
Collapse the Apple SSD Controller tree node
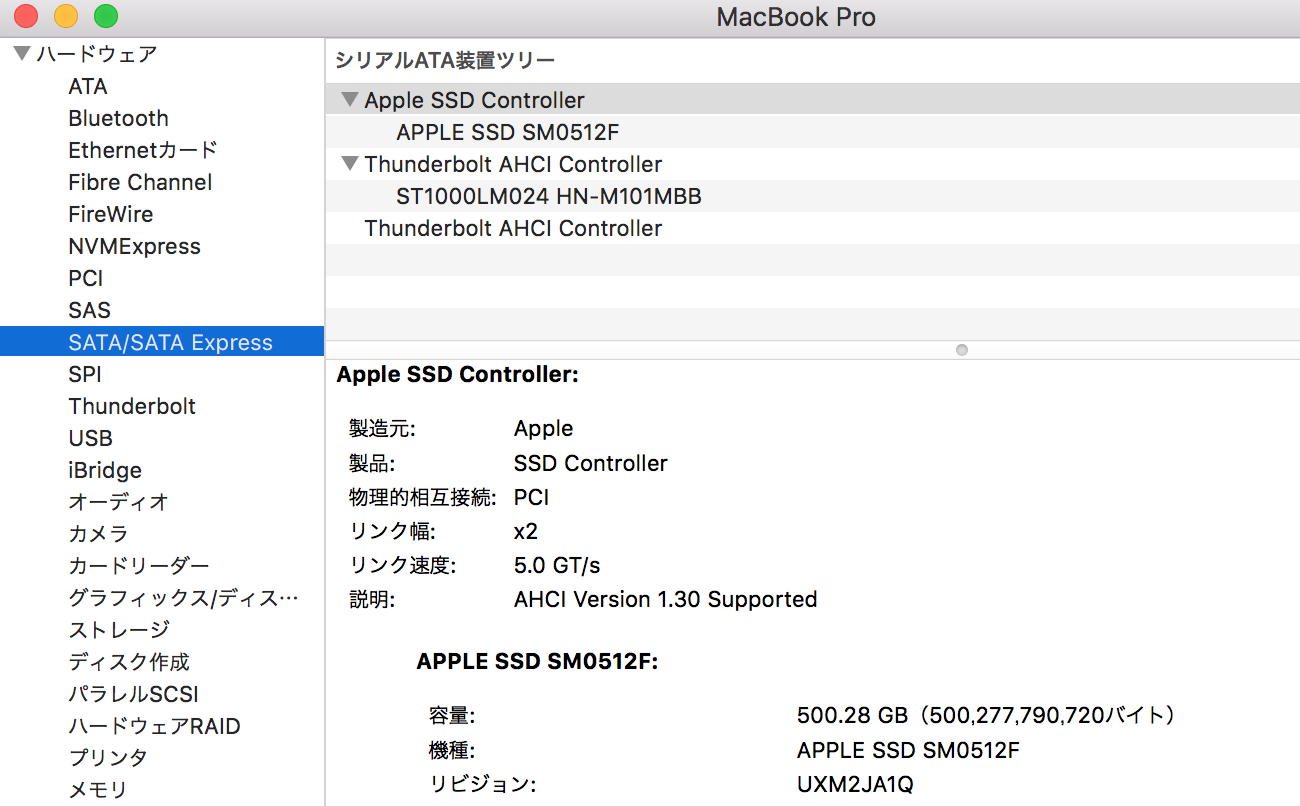point(349,100)
